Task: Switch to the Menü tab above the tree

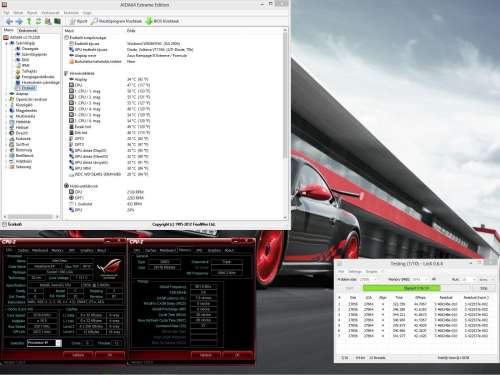Action: (x=9, y=30)
